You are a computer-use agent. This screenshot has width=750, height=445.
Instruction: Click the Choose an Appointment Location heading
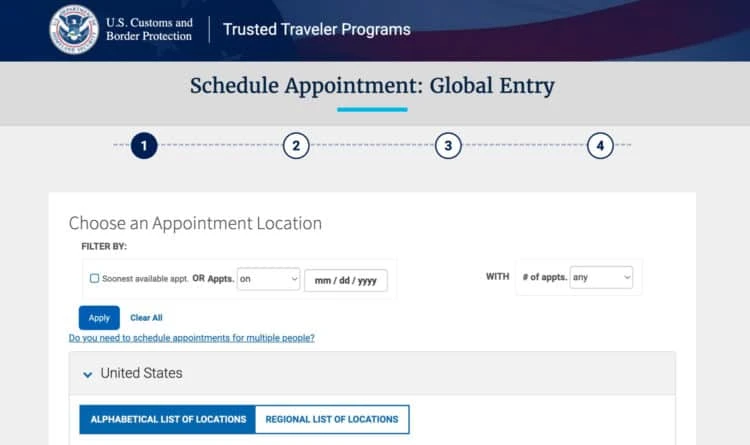195,224
